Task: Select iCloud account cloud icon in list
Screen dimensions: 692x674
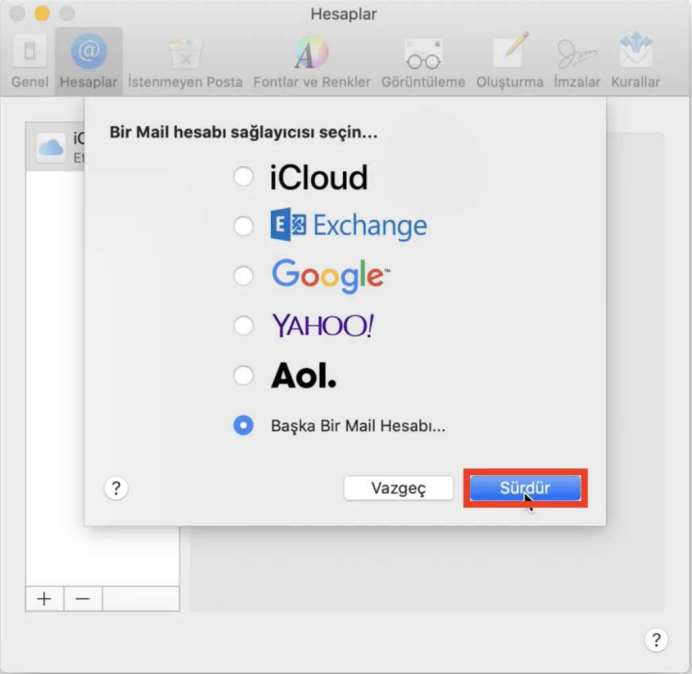Action: (51, 147)
